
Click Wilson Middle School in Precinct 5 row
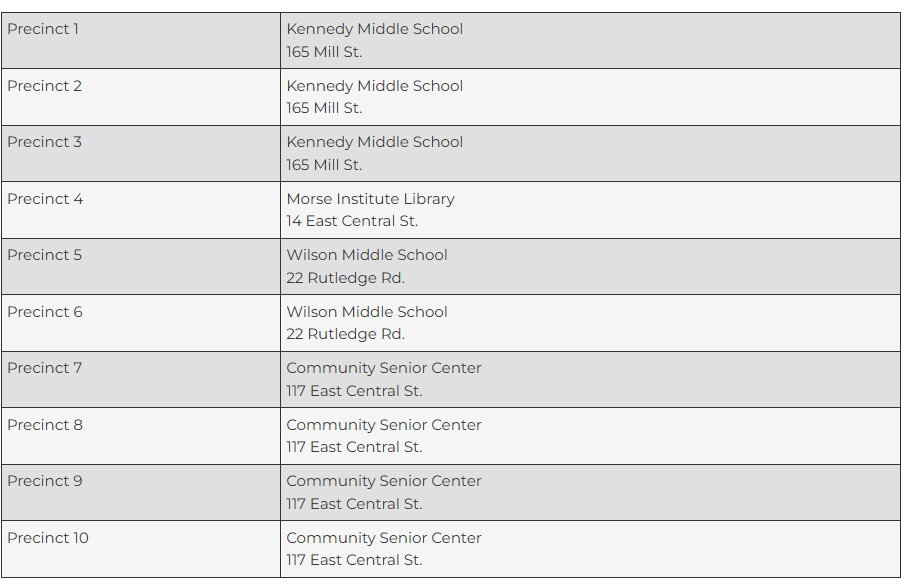367,255
